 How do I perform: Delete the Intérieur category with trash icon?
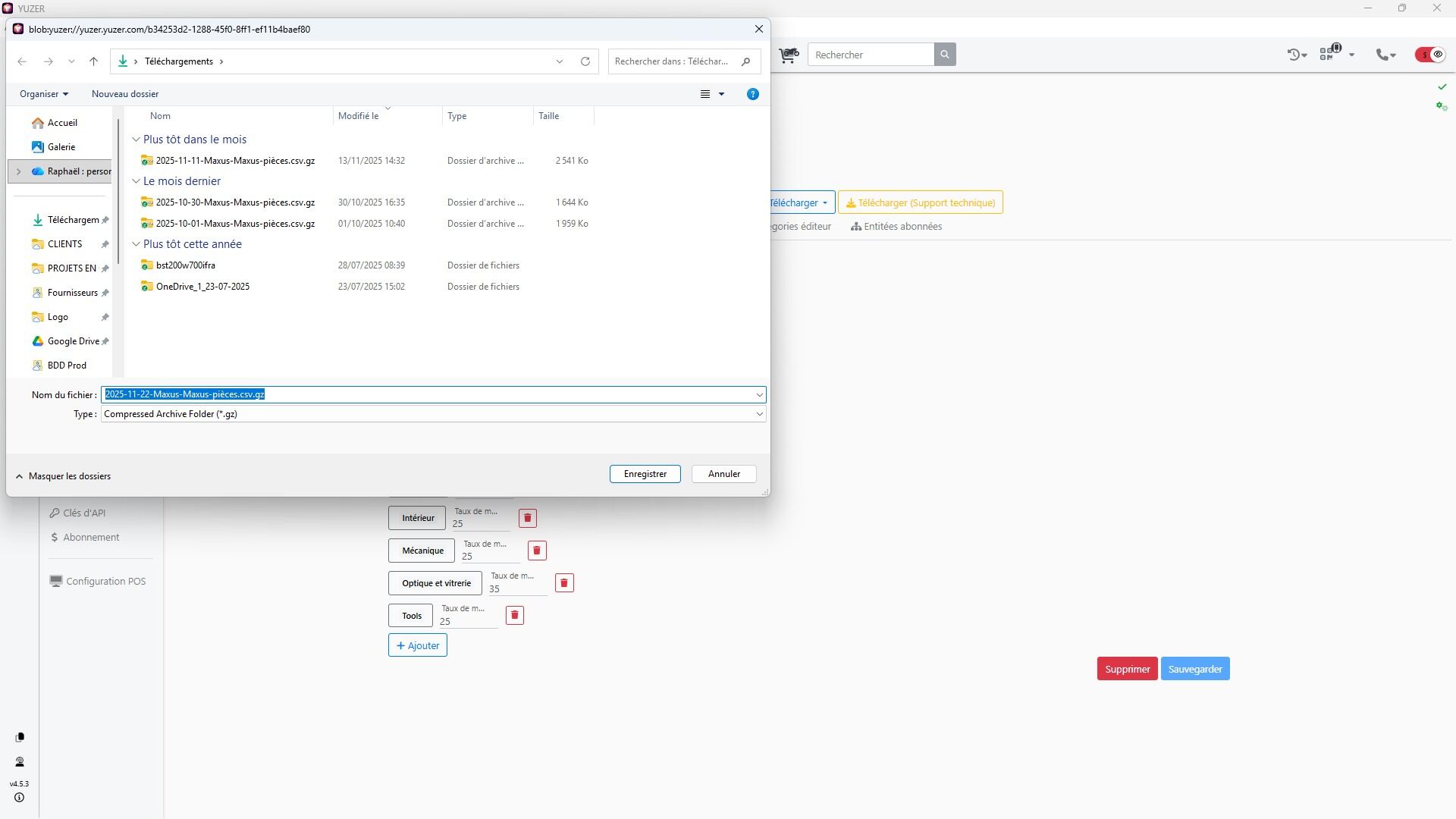pos(527,518)
